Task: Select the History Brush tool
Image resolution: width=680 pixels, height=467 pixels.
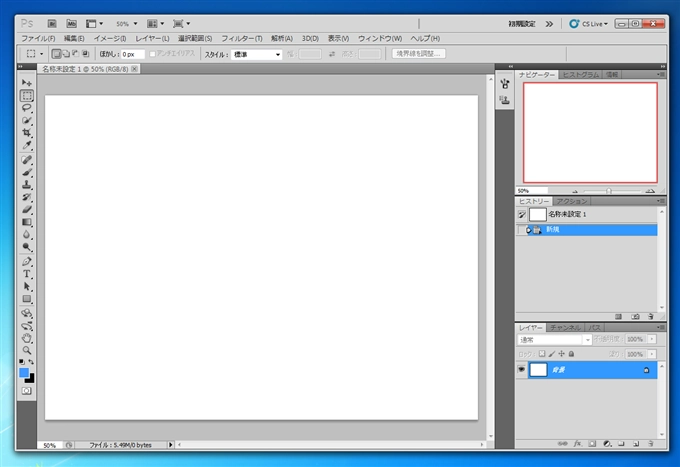Action: (x=27, y=197)
